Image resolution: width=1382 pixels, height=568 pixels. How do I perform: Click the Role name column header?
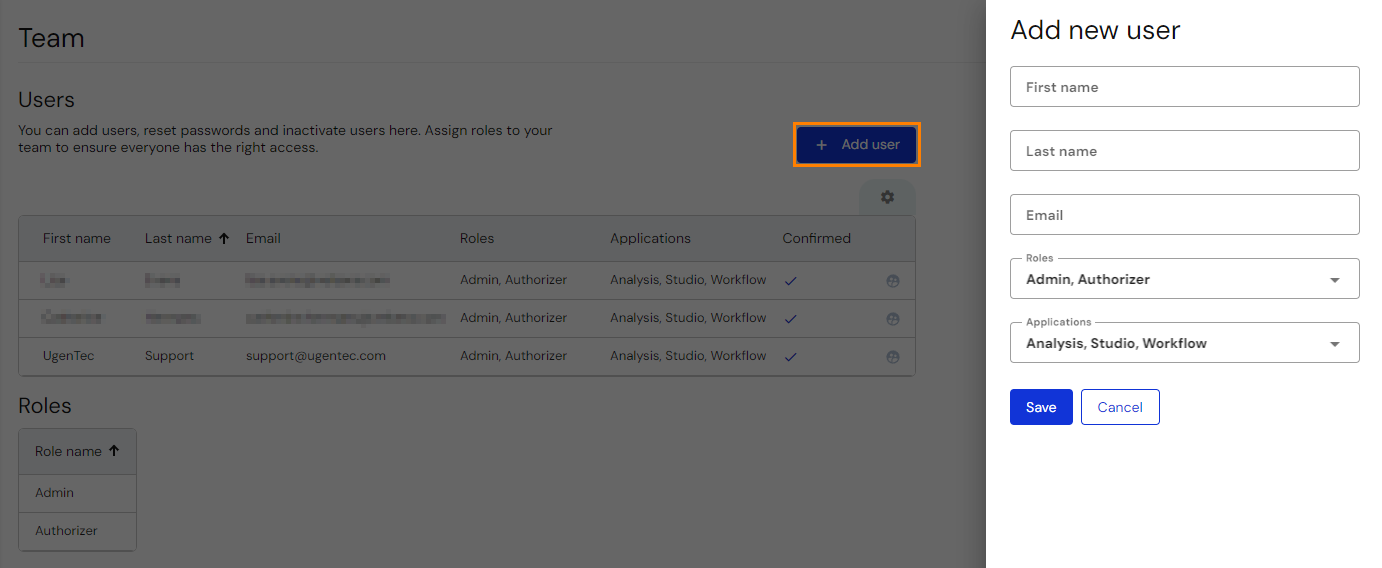pos(68,451)
